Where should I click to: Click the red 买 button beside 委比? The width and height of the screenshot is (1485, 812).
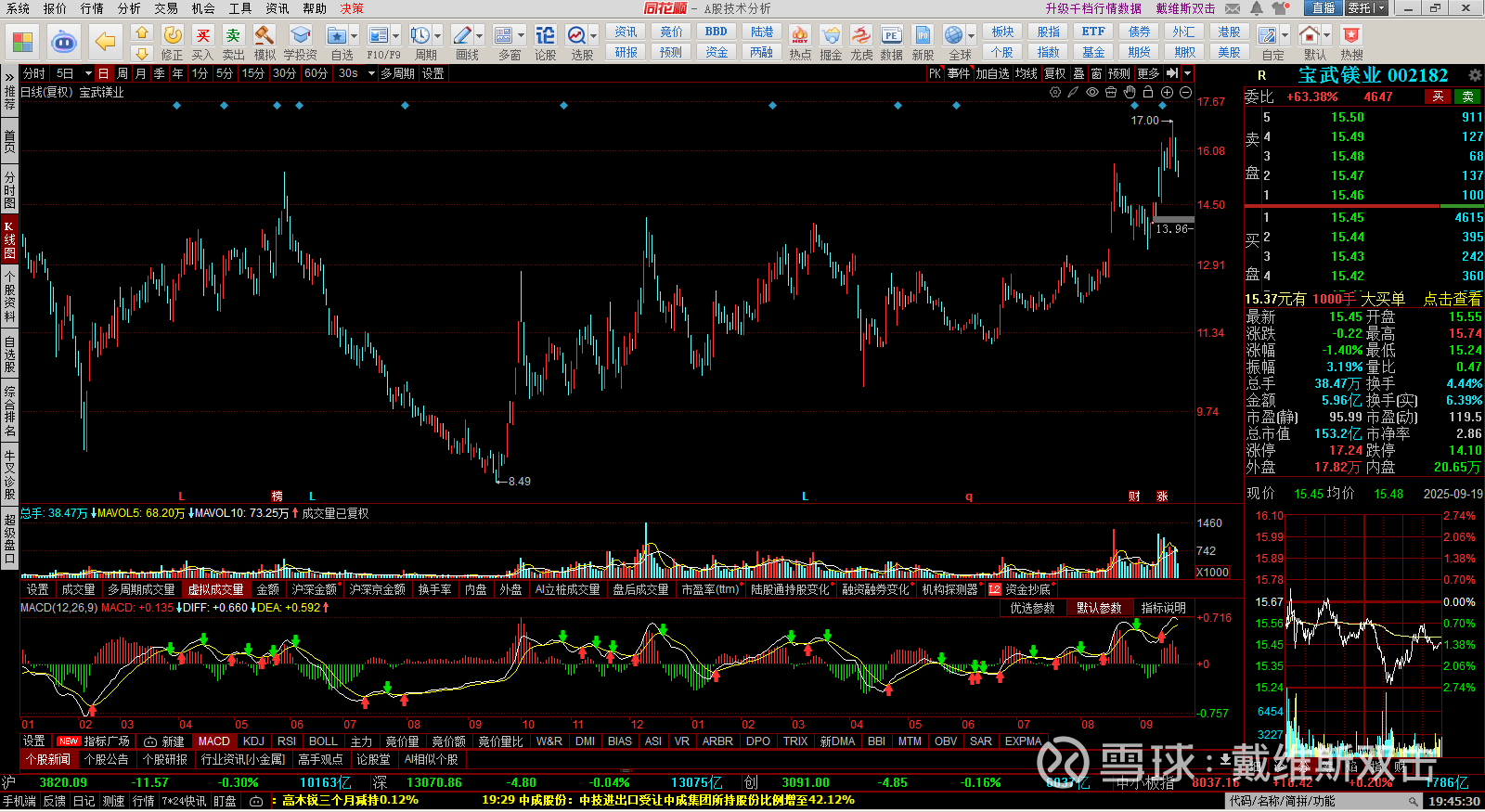click(x=1438, y=97)
